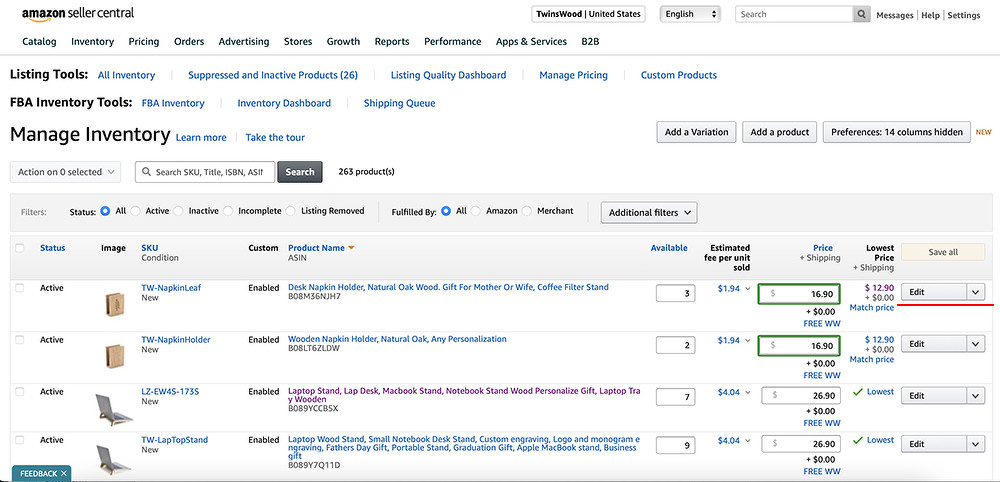Open the FBA Inventory link
This screenshot has height=482, width=1000.
click(x=173, y=103)
